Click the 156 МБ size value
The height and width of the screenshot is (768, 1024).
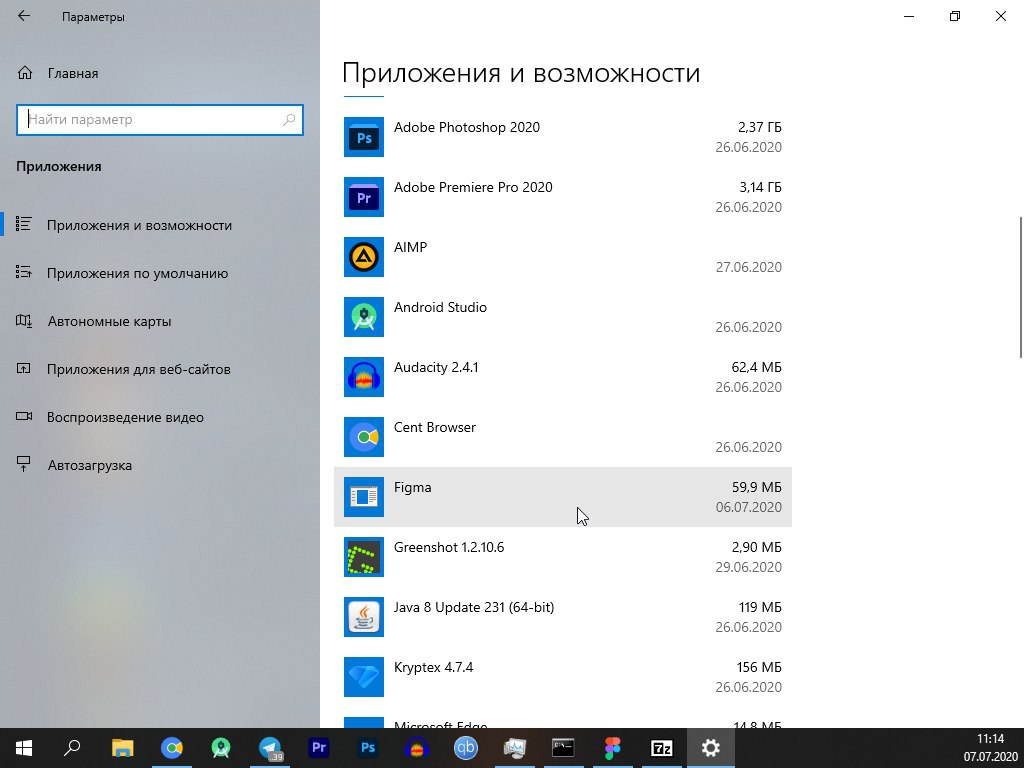[759, 667]
